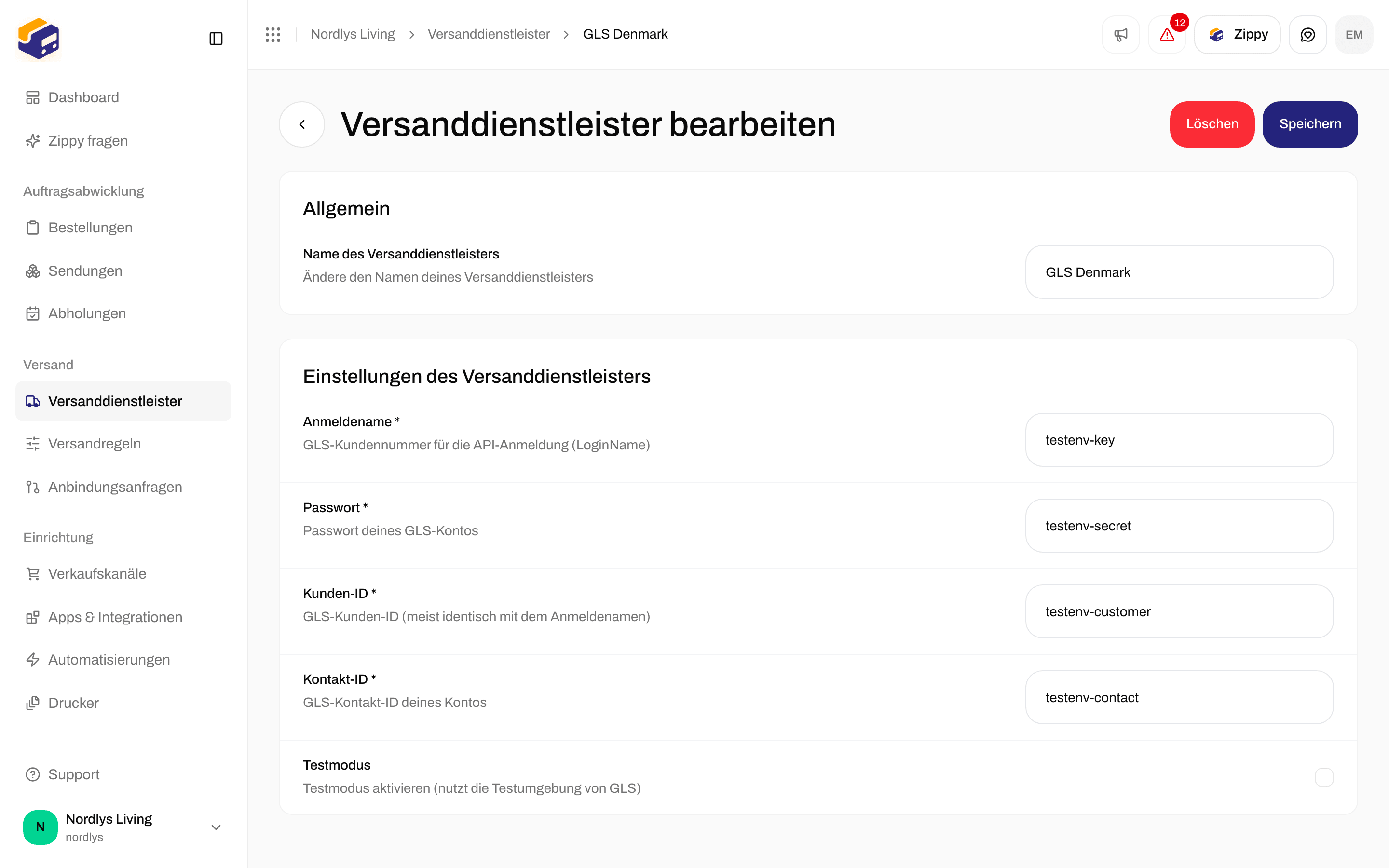Screen dimensions: 1389x868
Task: Open the chat support bubble icon
Action: coord(1307,34)
